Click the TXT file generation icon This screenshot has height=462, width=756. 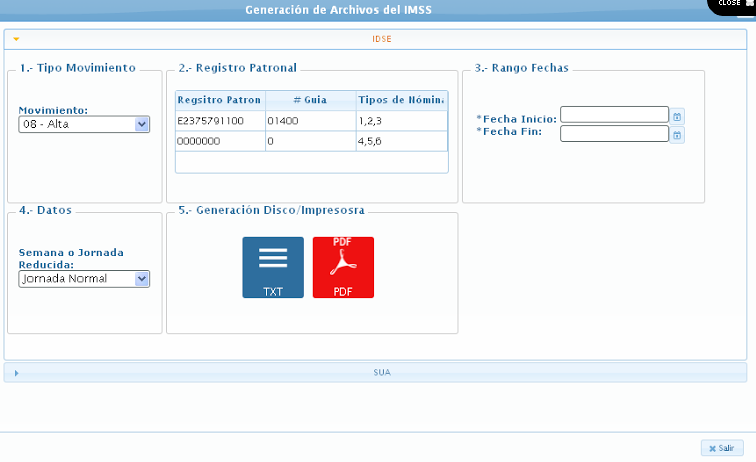[x=273, y=267]
